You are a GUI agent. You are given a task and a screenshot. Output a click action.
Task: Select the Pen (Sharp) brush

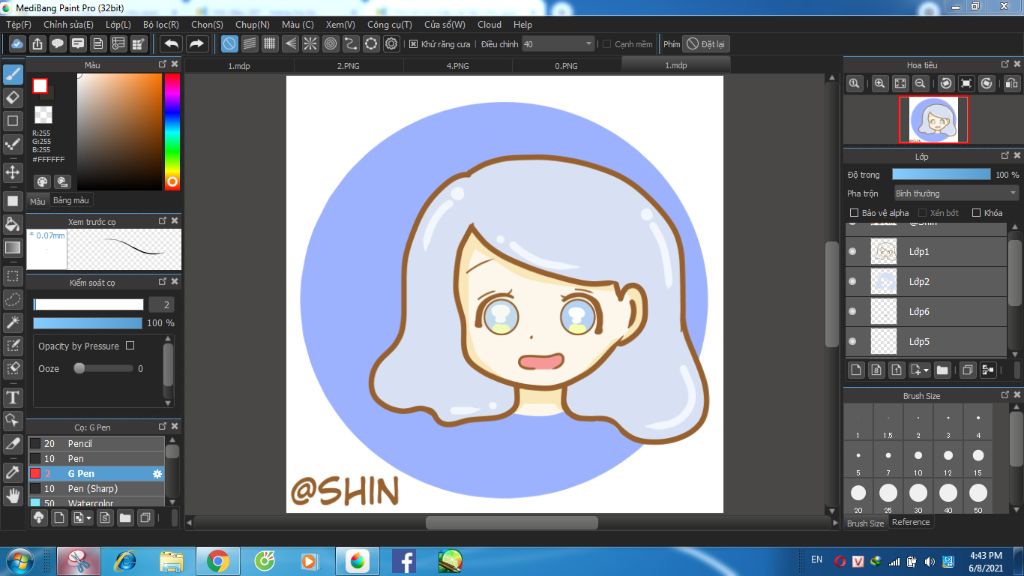96,488
